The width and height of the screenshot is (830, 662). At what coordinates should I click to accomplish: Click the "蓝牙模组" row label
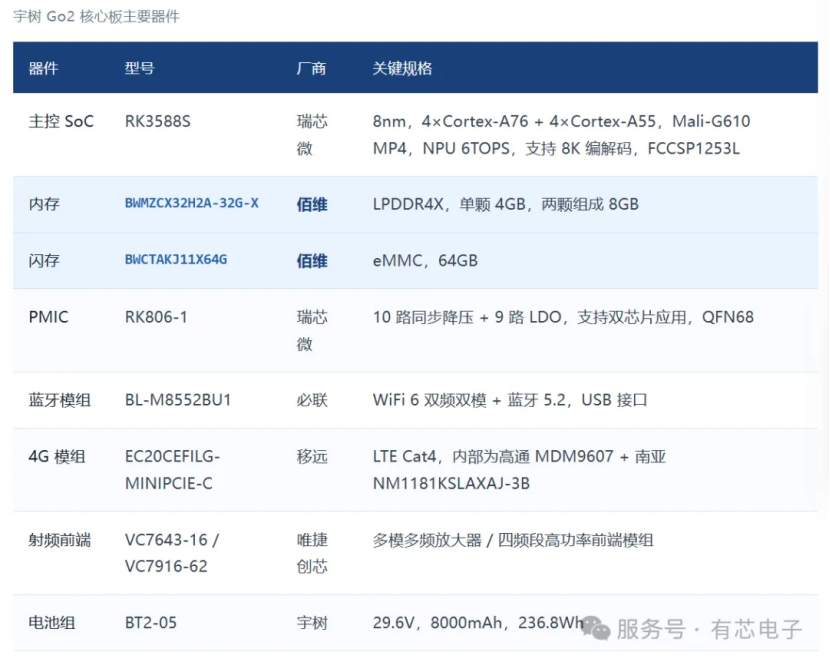59,400
